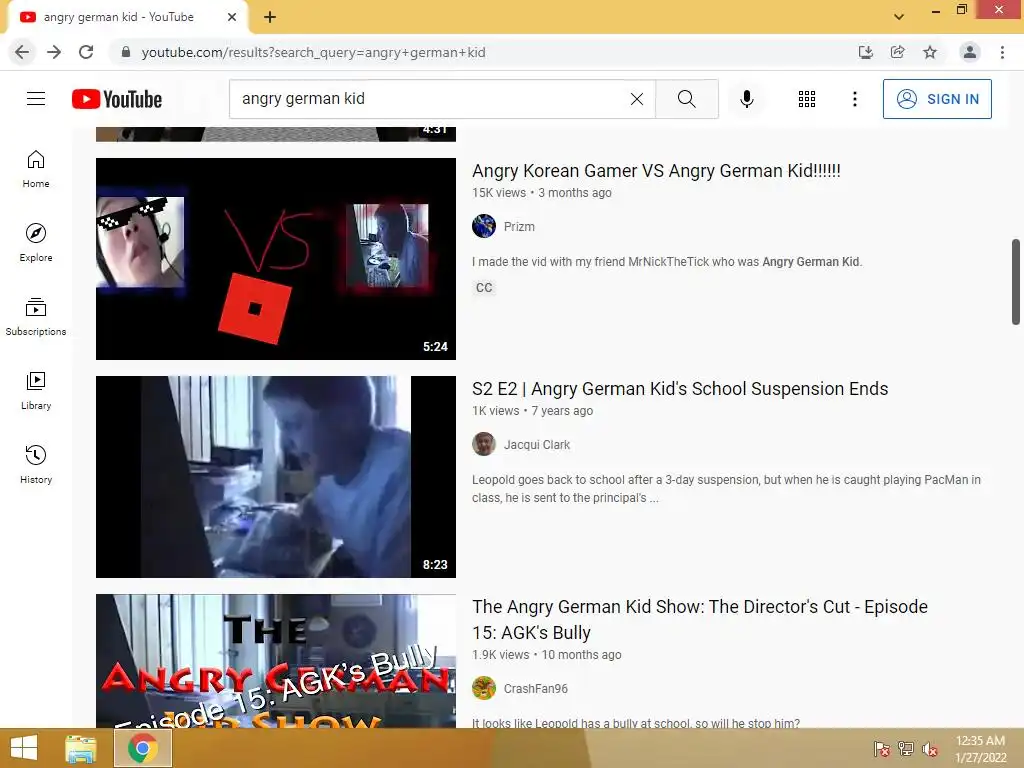
Task: Select the angry german kid - YouTube tab
Action: click(x=127, y=17)
